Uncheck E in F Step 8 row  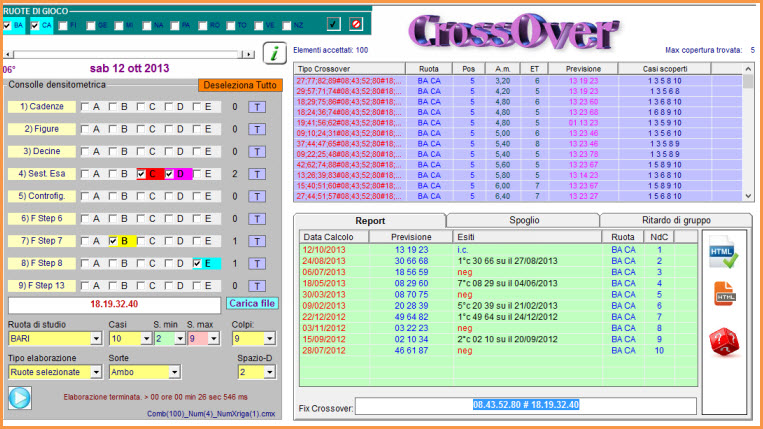197,263
